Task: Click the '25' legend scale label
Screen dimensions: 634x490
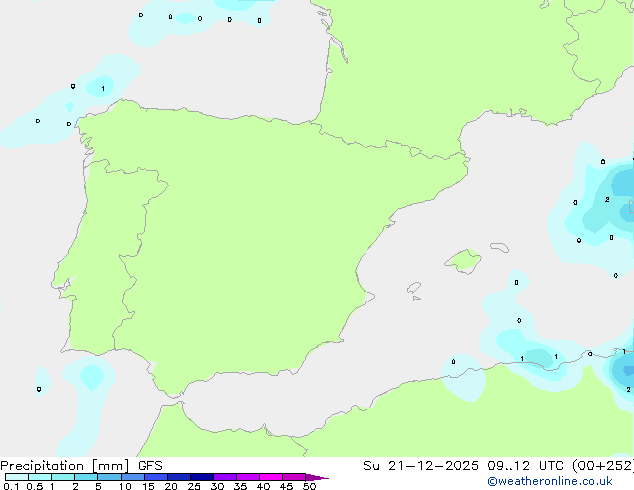Action: (194, 486)
